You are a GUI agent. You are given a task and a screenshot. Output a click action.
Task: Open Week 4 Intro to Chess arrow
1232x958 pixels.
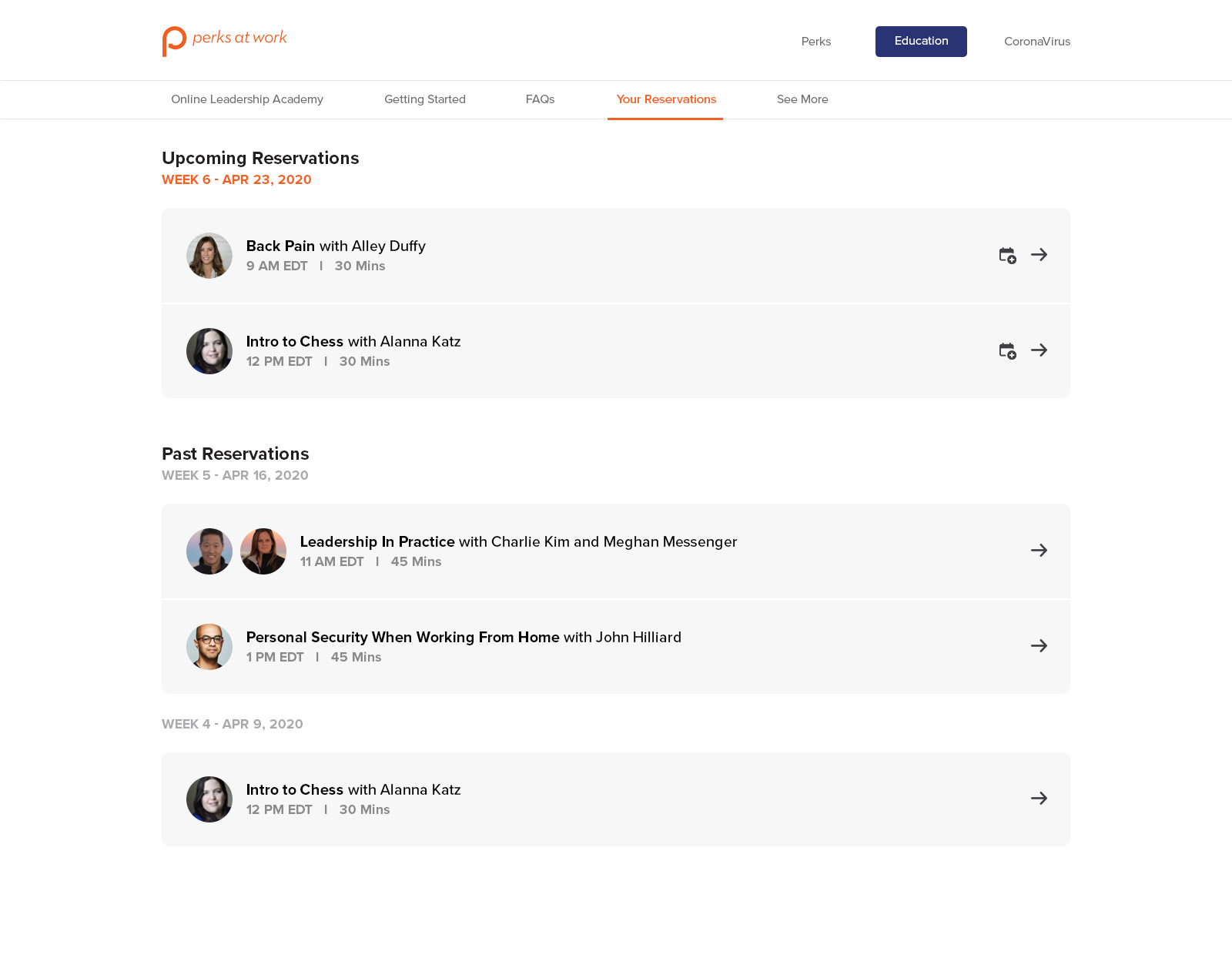pos(1039,799)
